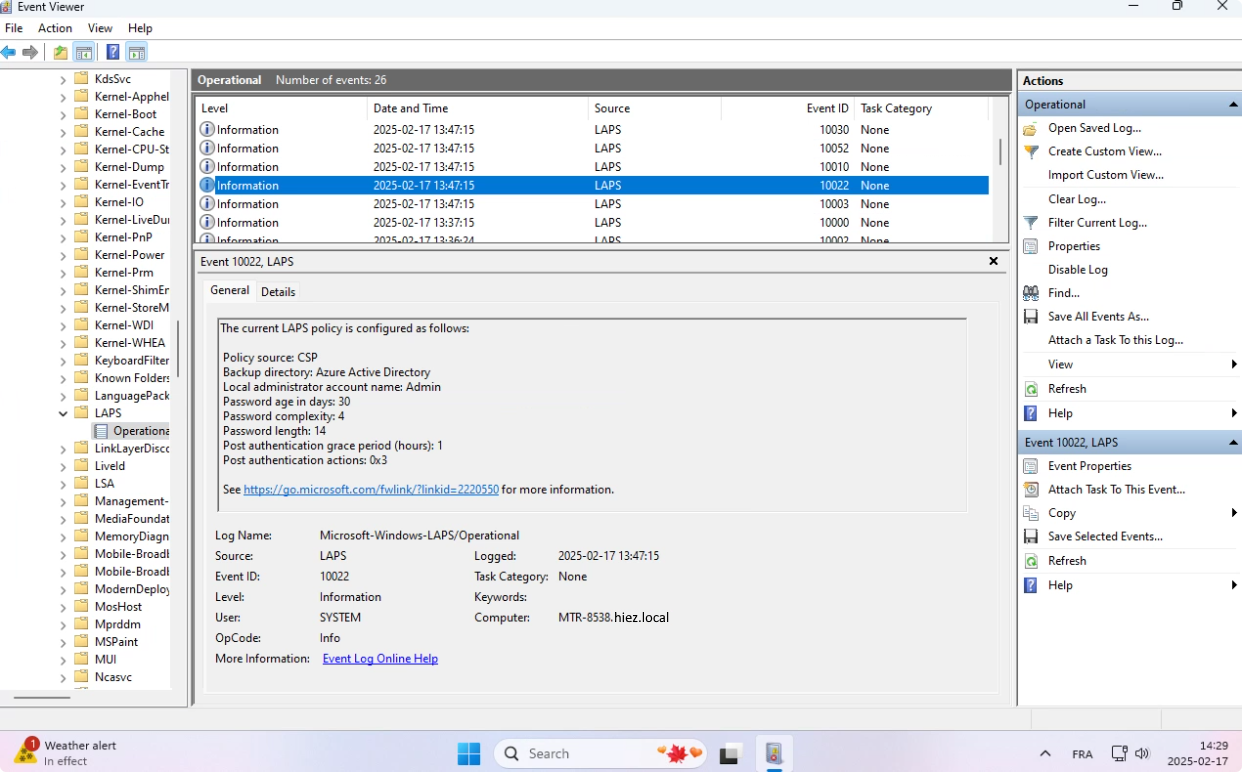Click the Attach Task To This Event icon

coord(1031,490)
